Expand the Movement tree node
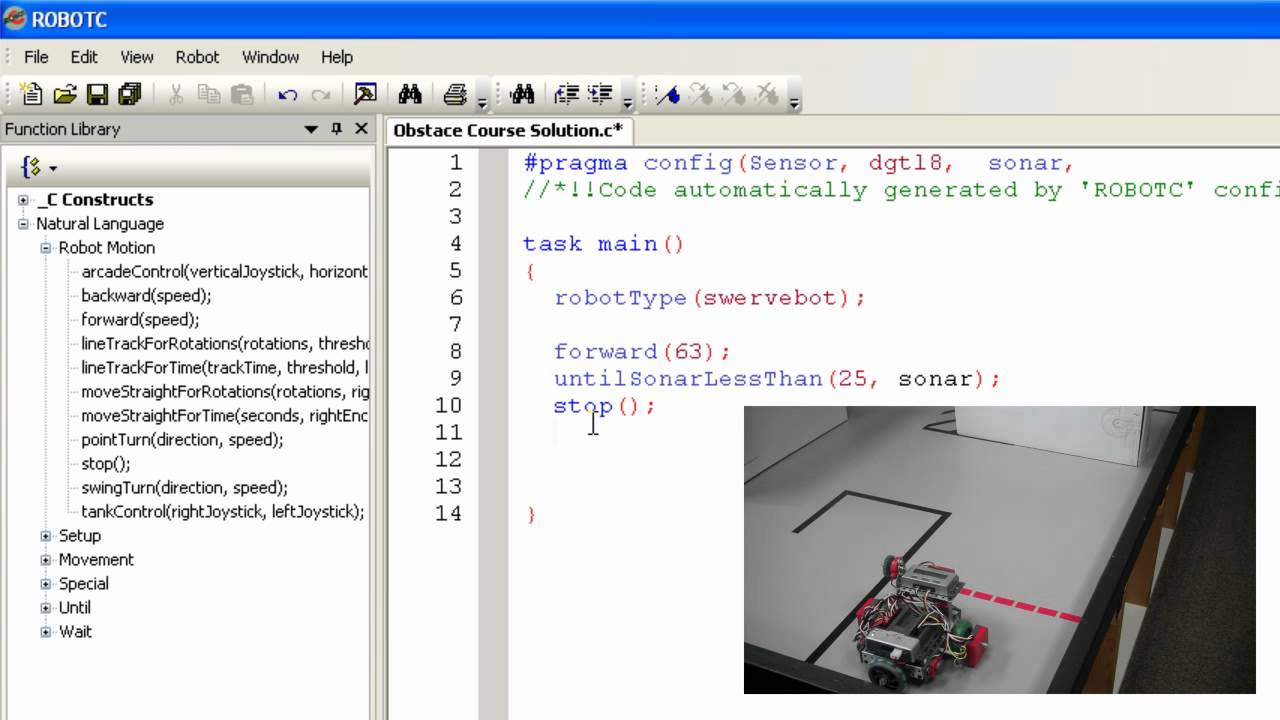 (x=46, y=560)
